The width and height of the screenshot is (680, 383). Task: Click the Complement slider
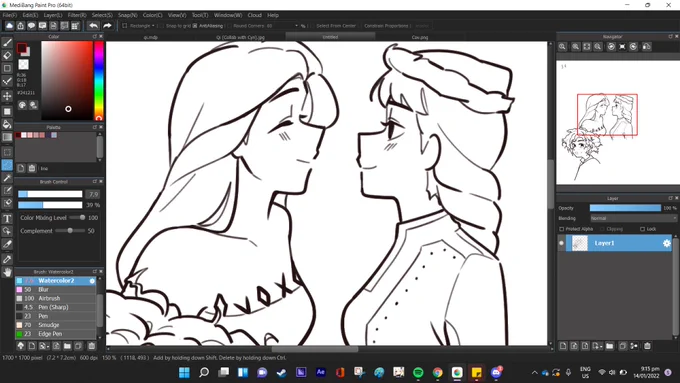tap(70, 231)
